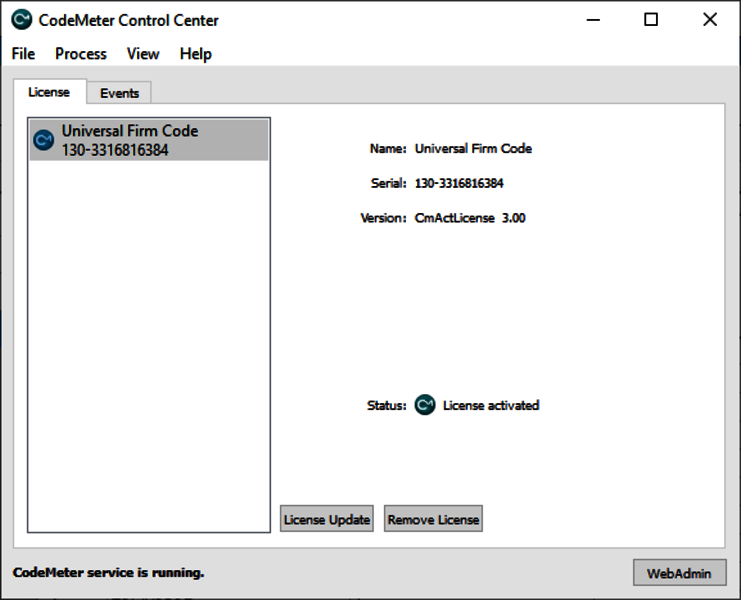Click the CmActLicense 3.00 version text
The image size is (741, 600).
470,218
